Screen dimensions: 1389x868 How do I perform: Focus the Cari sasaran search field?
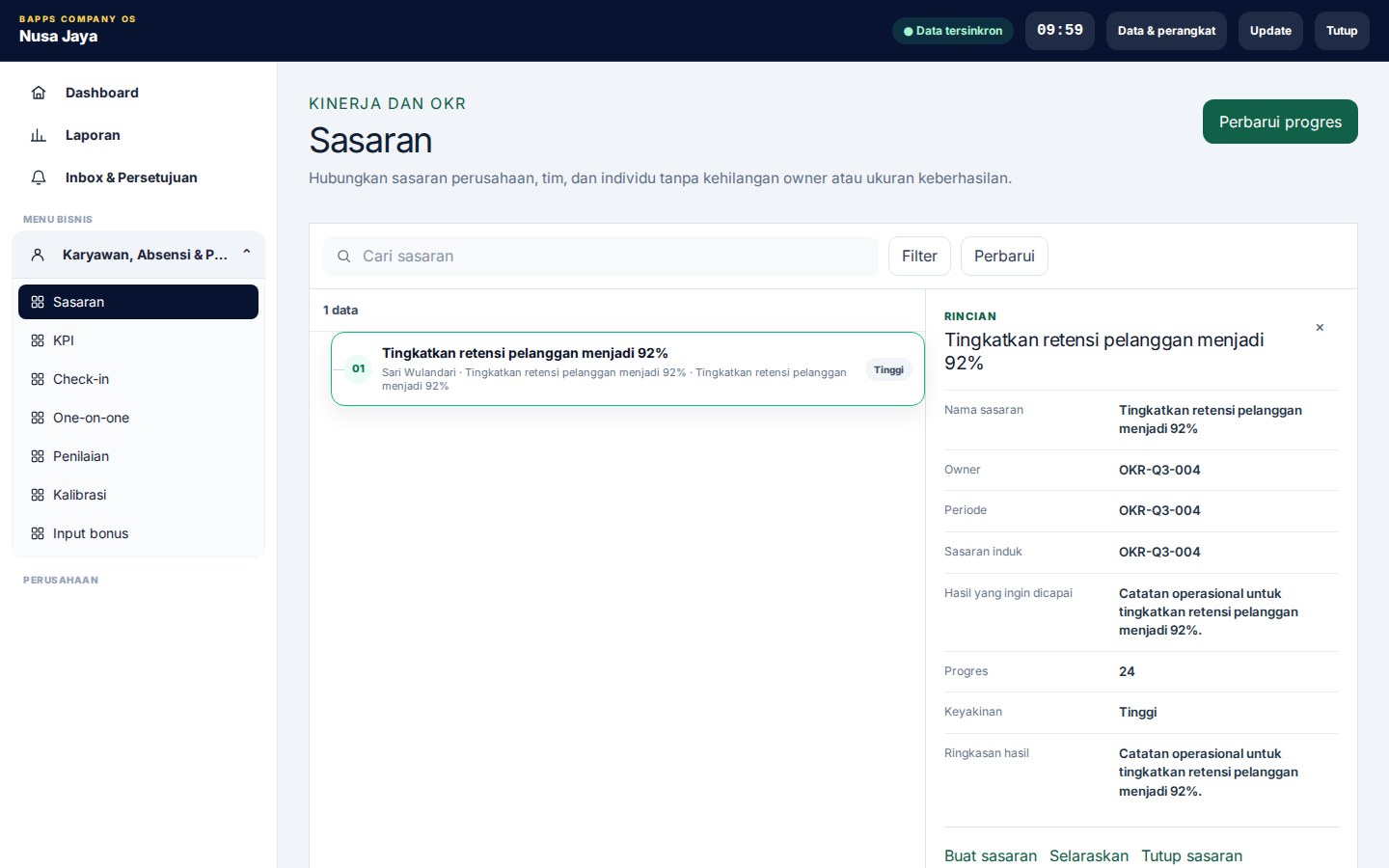(x=601, y=257)
